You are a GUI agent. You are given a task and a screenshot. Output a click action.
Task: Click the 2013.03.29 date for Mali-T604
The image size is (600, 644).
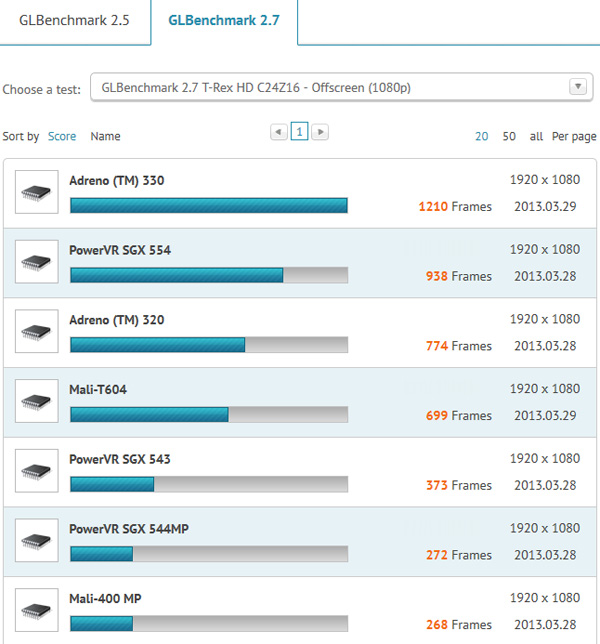tap(545, 415)
